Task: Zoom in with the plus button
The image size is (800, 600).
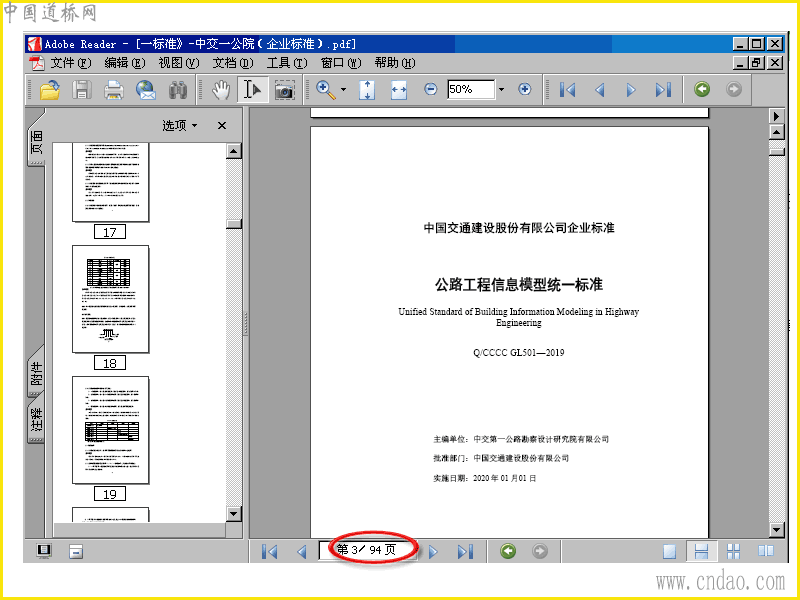Action: [x=524, y=89]
